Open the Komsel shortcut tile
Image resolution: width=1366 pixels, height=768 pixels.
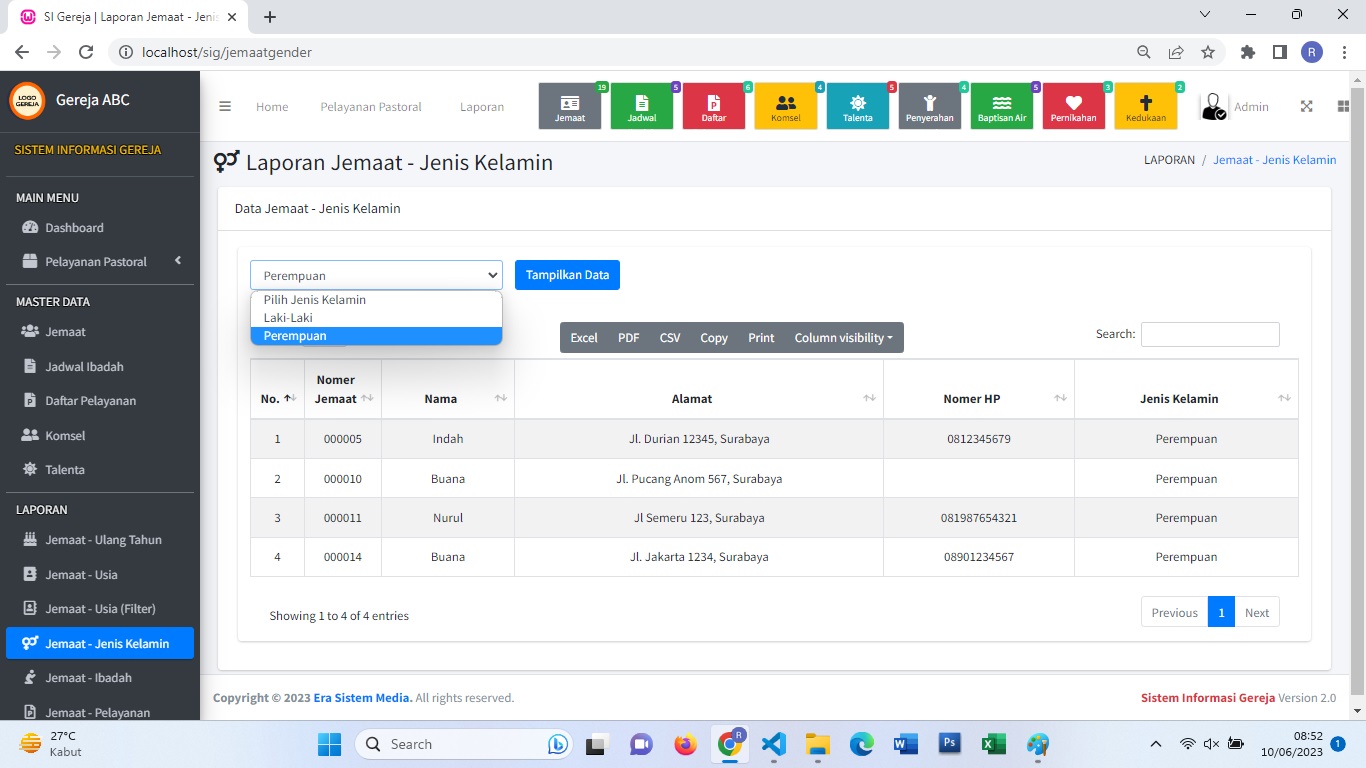tap(786, 106)
